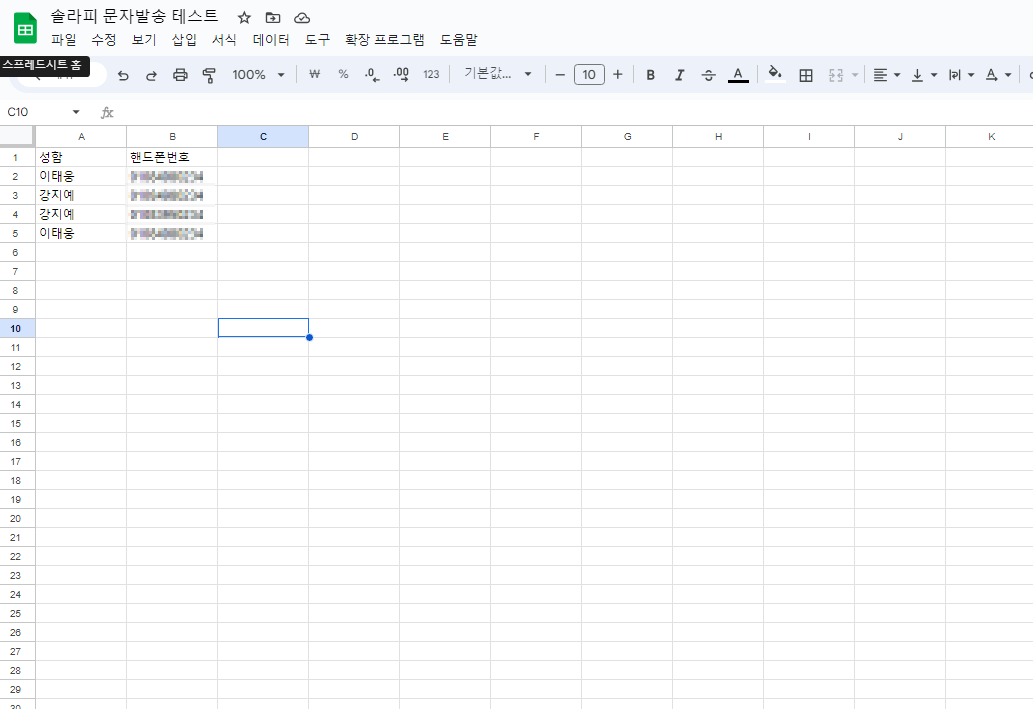1033x709 pixels.
Task: Open the 100% zoom dropdown
Action: (x=258, y=75)
